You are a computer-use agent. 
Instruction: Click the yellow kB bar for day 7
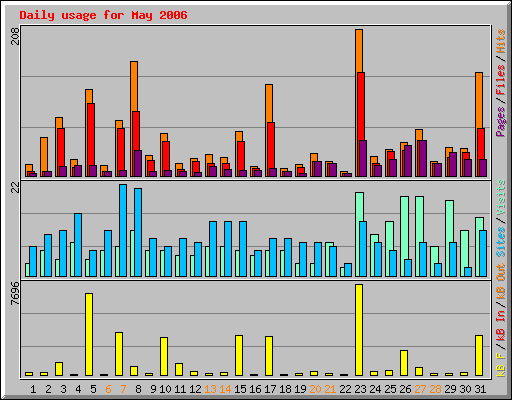[x=119, y=354]
